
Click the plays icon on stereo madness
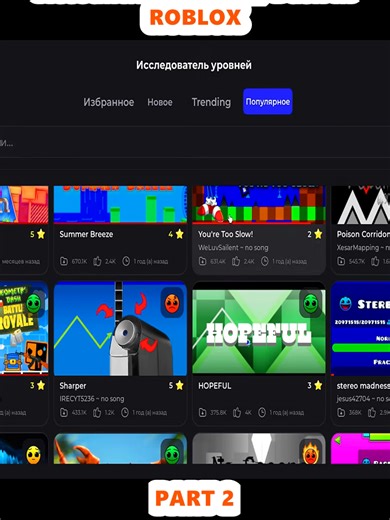point(341,412)
